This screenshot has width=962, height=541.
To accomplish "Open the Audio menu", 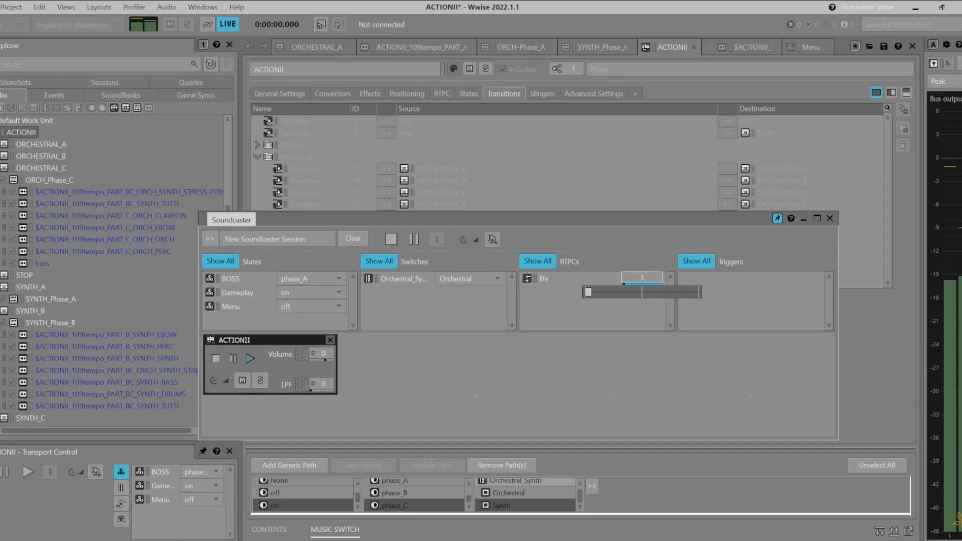I will point(166,7).
